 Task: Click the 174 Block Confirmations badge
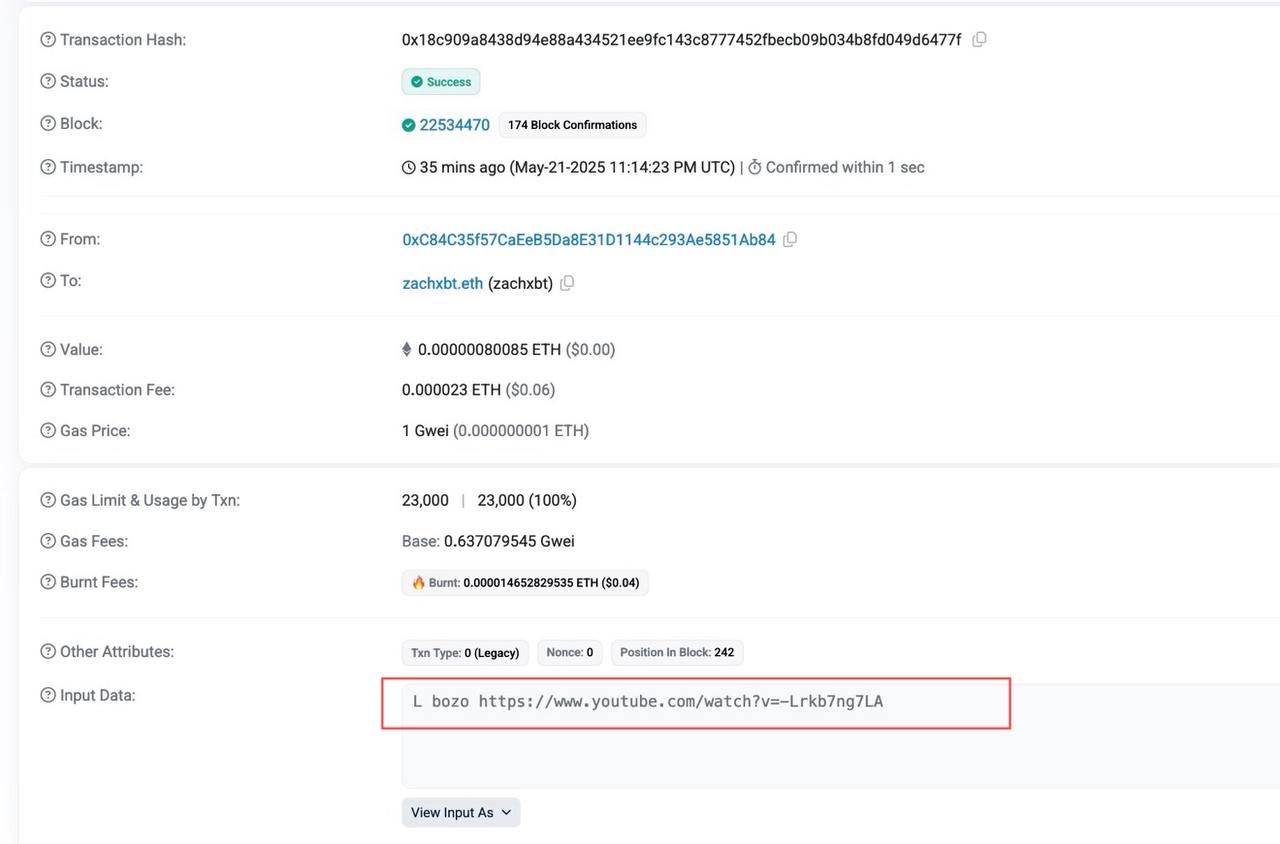572,125
